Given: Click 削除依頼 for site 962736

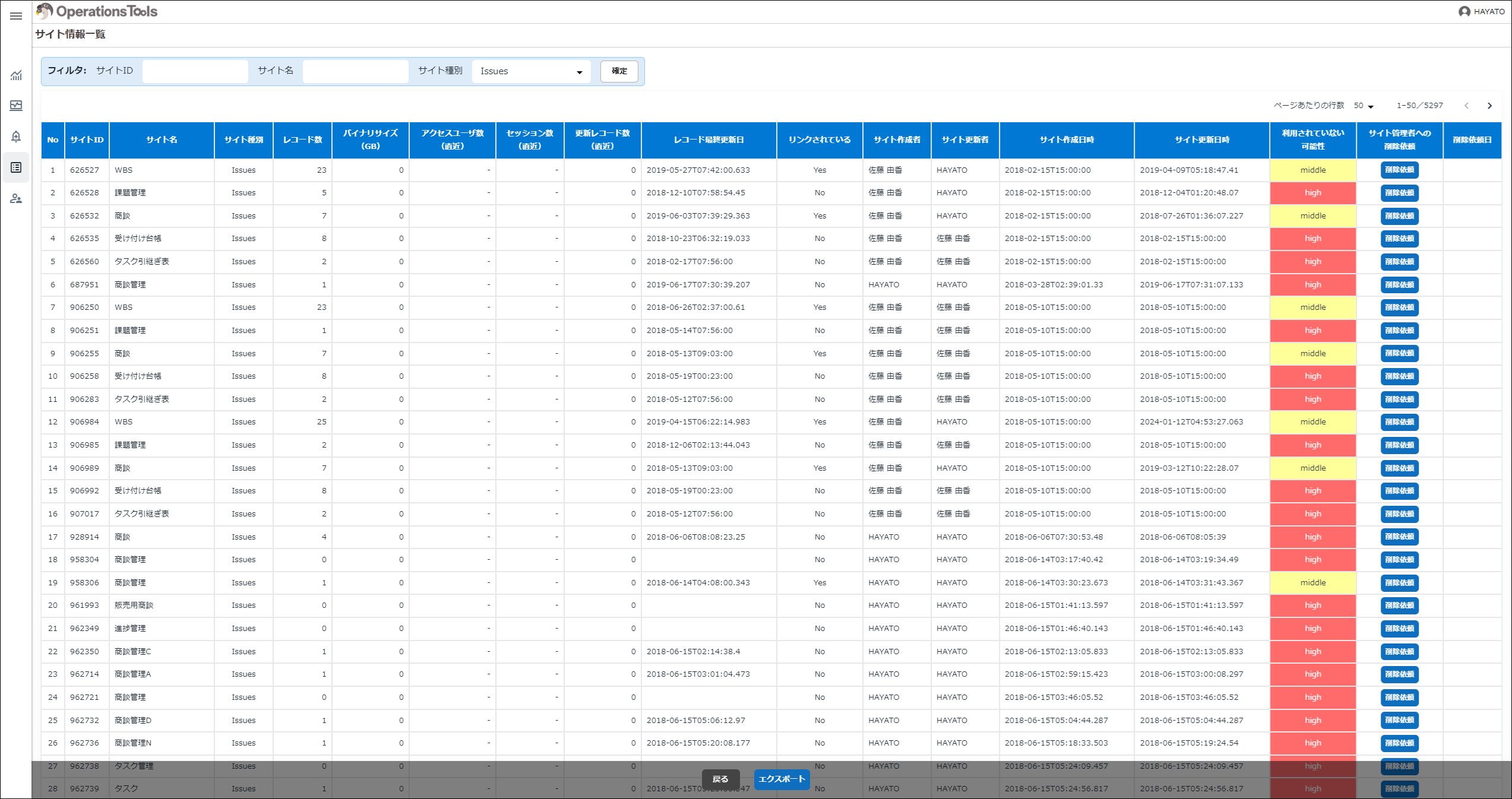Looking at the screenshot, I should click(x=1400, y=743).
